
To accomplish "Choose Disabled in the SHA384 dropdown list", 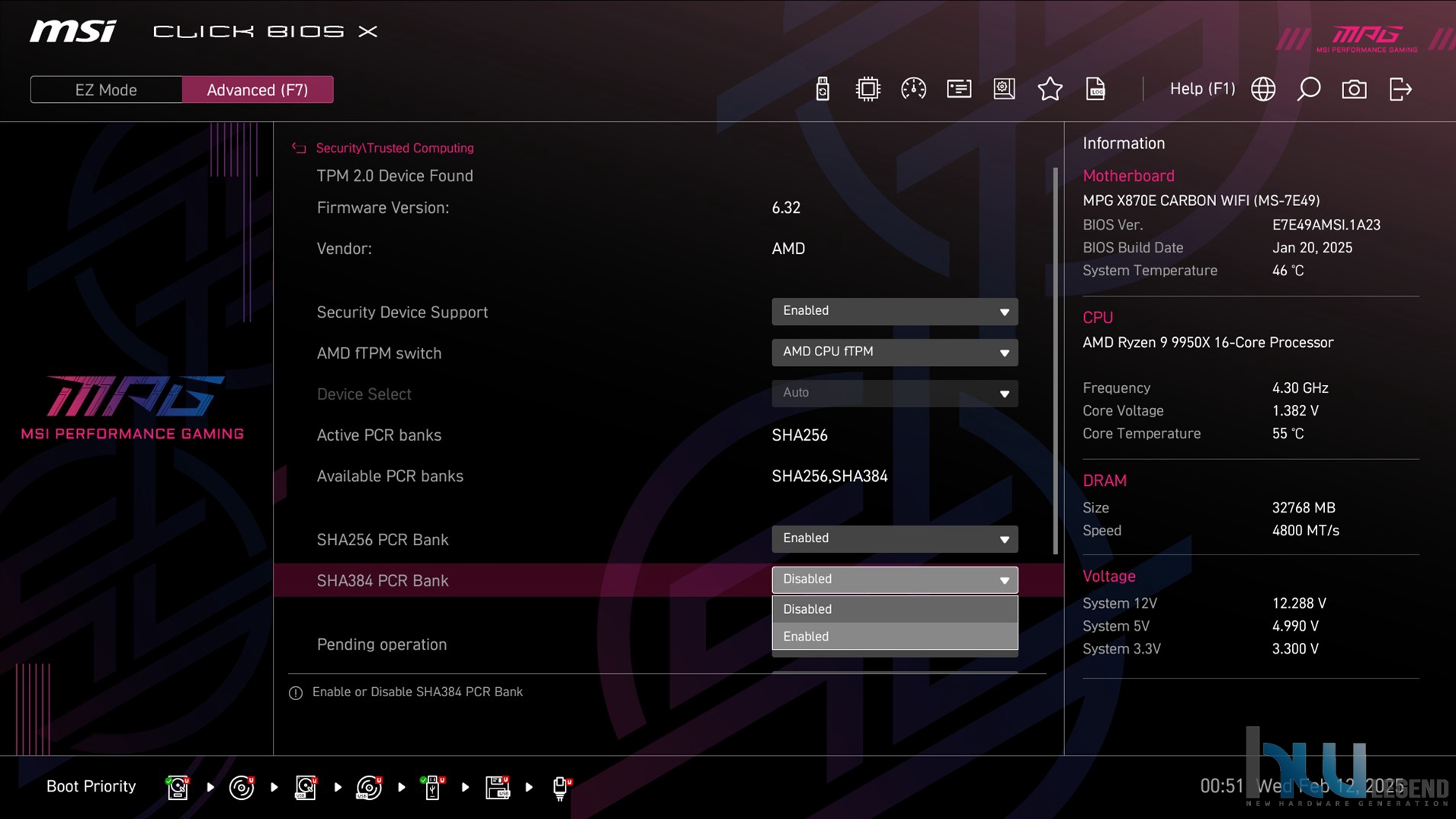I will click(894, 609).
